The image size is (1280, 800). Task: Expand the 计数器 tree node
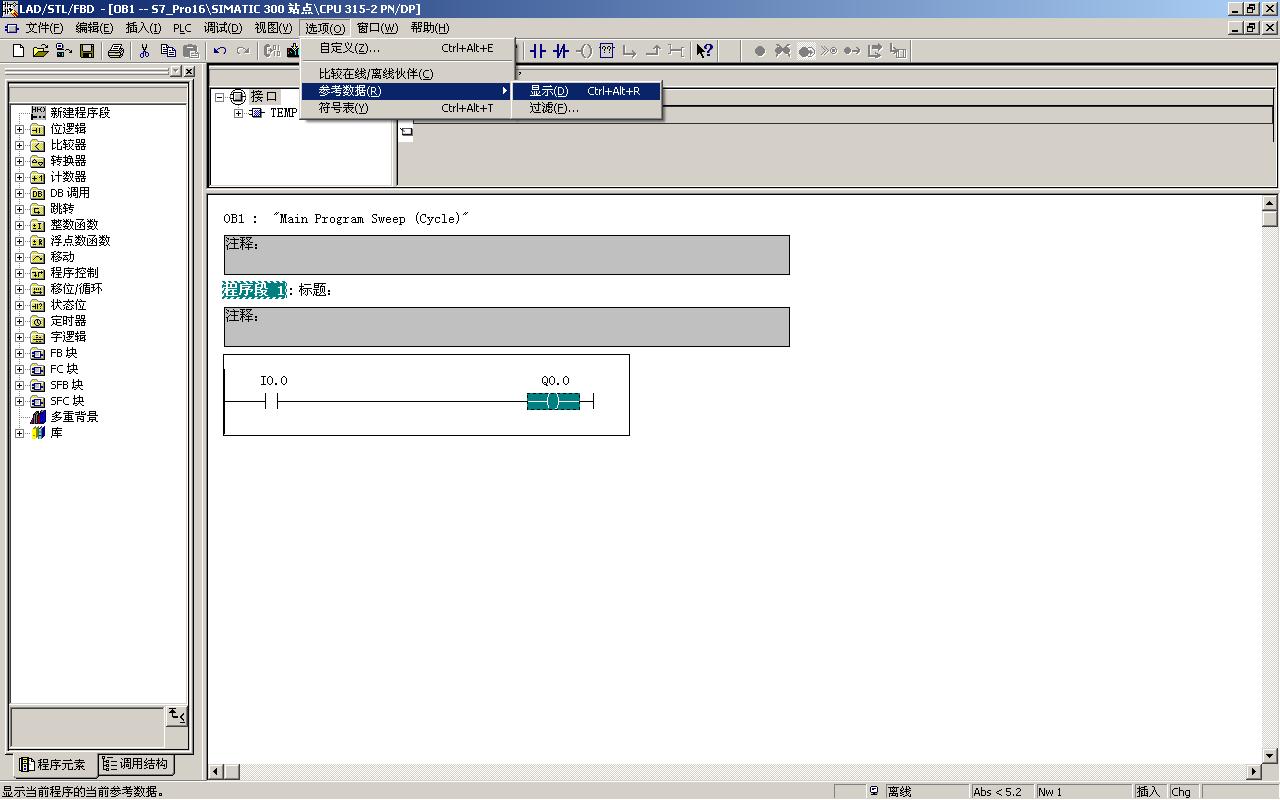(x=19, y=177)
